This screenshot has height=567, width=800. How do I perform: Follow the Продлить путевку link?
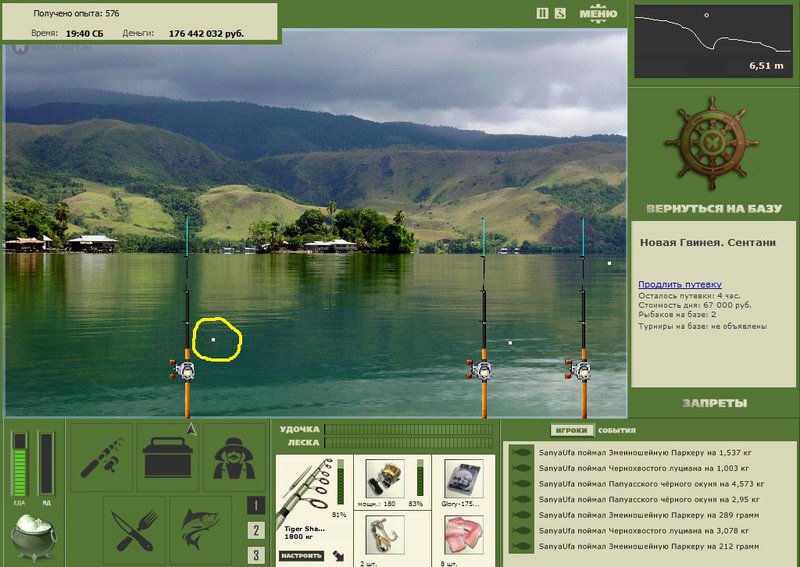tap(680, 284)
